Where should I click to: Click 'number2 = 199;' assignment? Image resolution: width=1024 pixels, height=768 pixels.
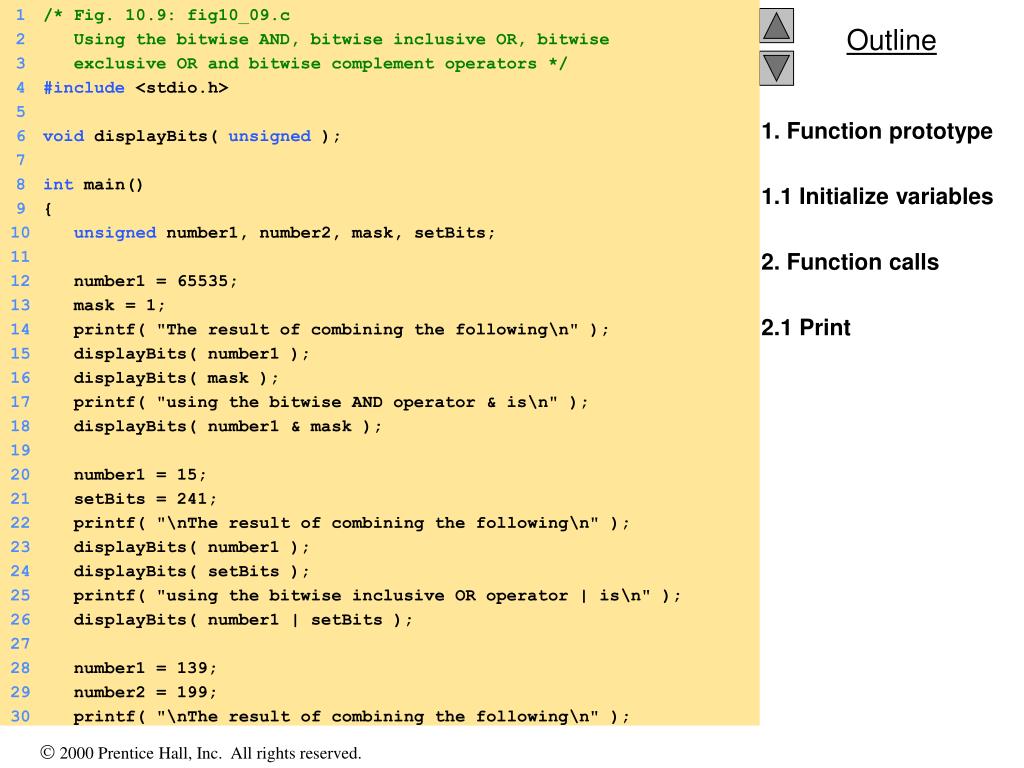pos(144,692)
